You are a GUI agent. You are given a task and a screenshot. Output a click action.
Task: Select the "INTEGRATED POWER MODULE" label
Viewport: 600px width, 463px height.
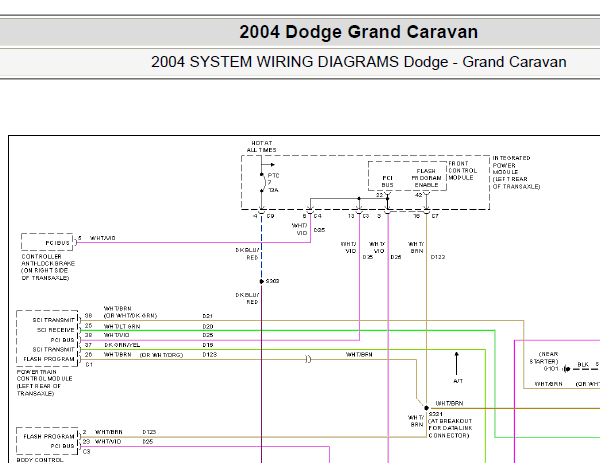(516, 172)
